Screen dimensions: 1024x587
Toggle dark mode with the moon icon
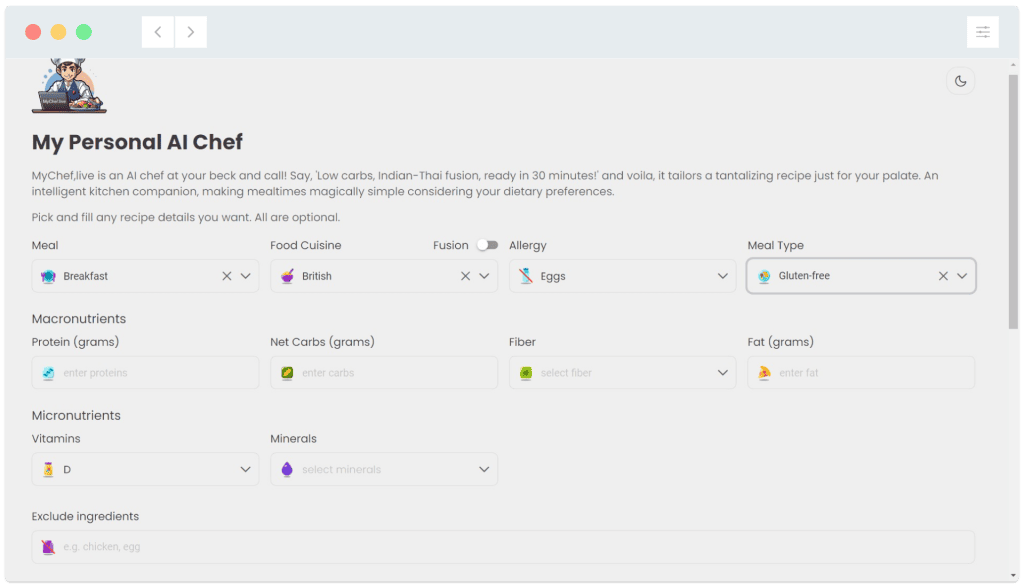960,81
